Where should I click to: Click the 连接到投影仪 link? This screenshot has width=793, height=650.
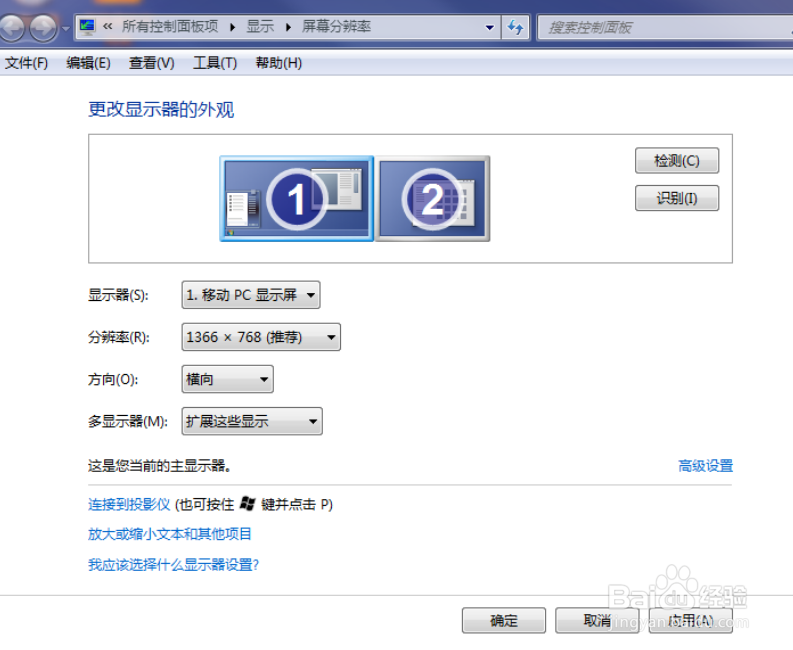129,504
